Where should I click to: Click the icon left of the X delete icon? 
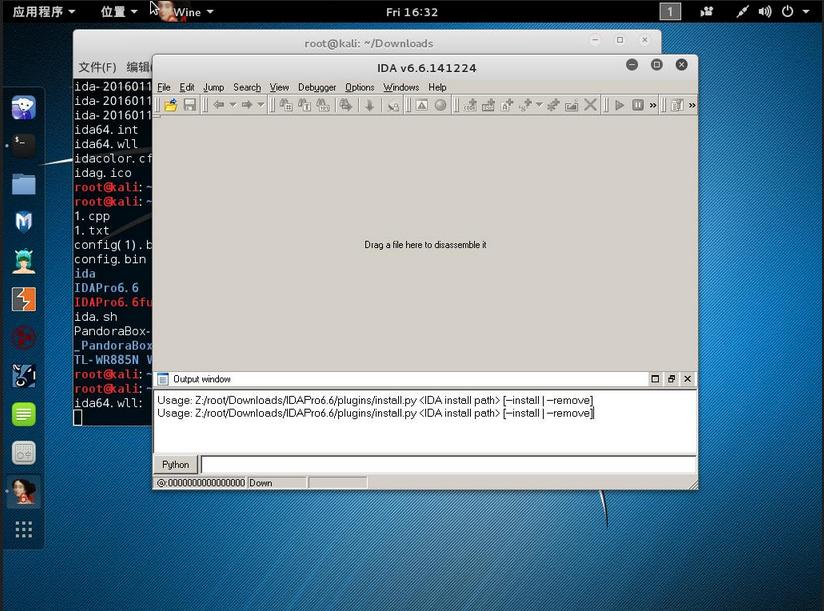click(x=571, y=105)
